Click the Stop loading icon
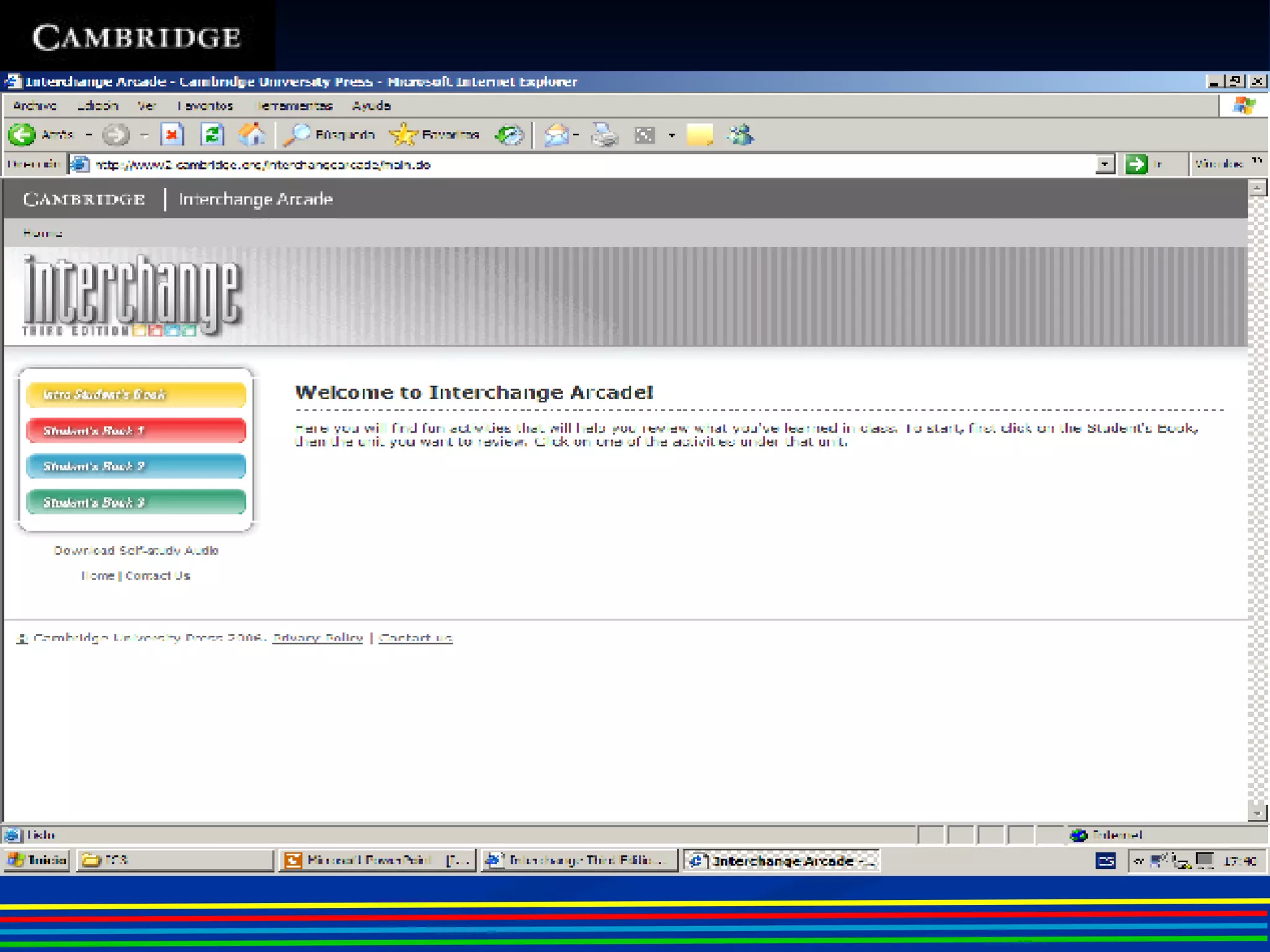The height and width of the screenshot is (952, 1270). coord(172,134)
